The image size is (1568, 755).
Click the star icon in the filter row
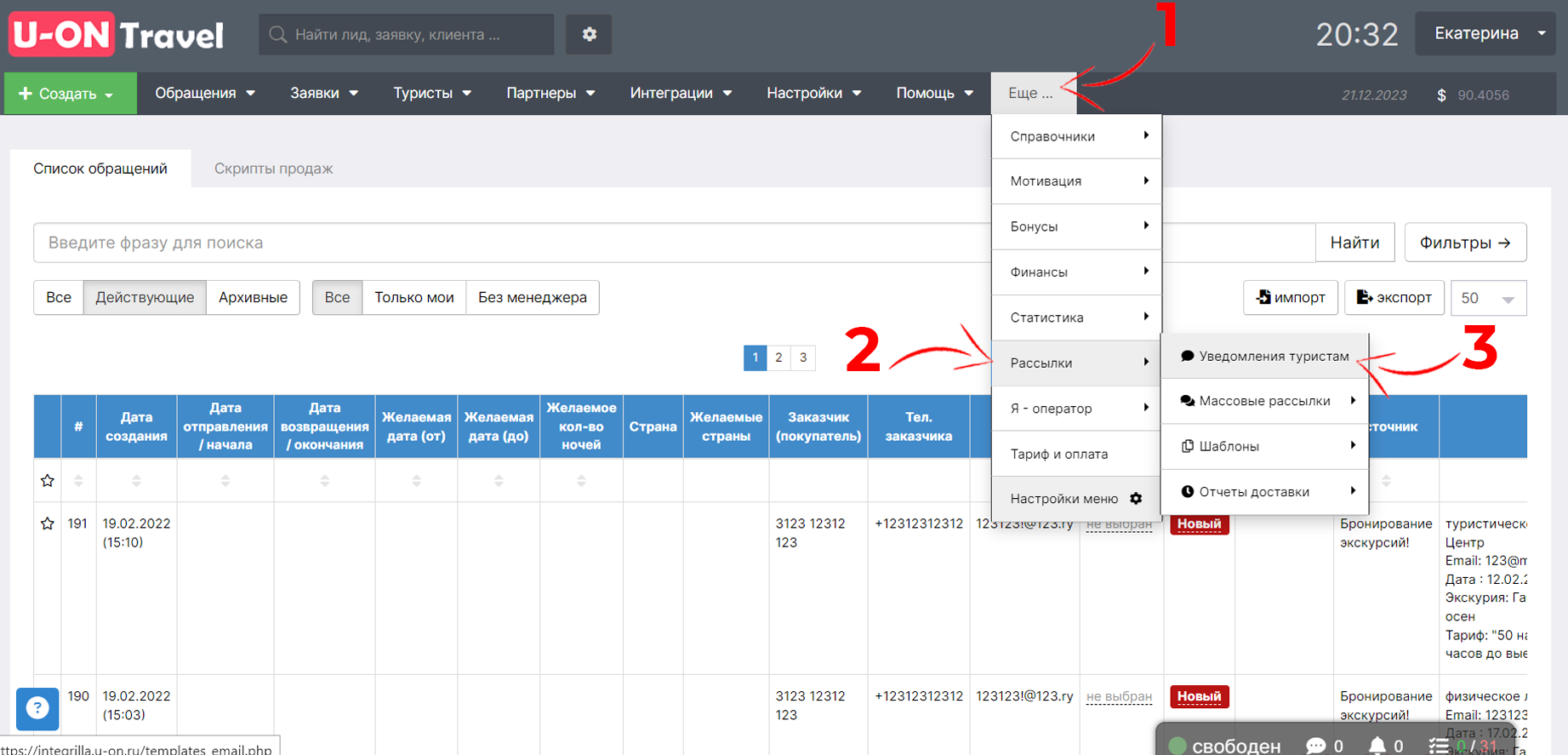(x=48, y=481)
